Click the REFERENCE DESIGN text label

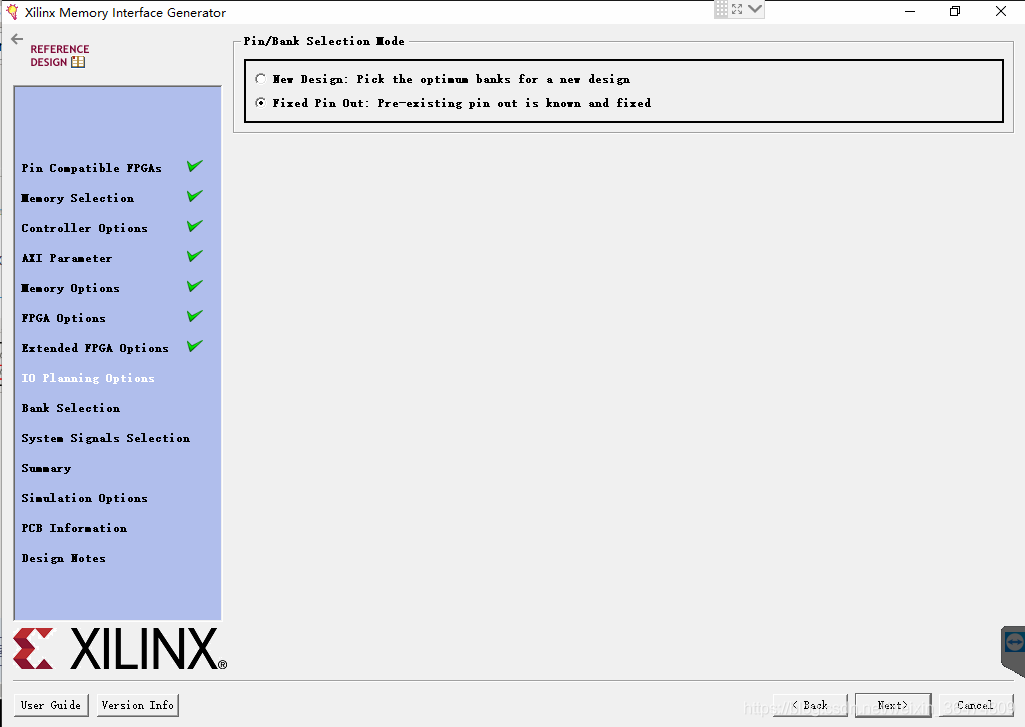point(59,56)
